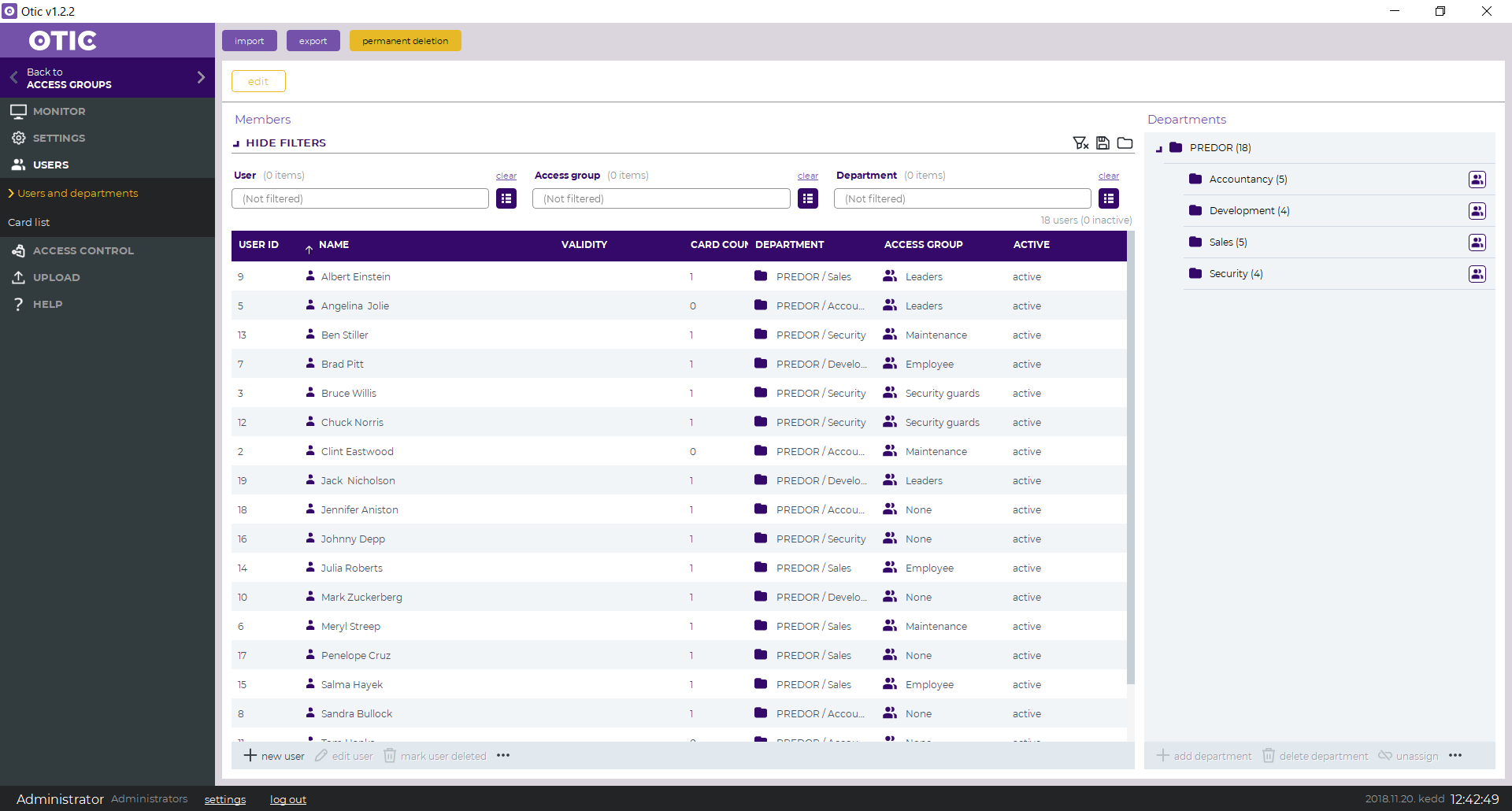The image size is (1512, 811).
Task: Click the permanent deletion button
Action: [x=405, y=41]
